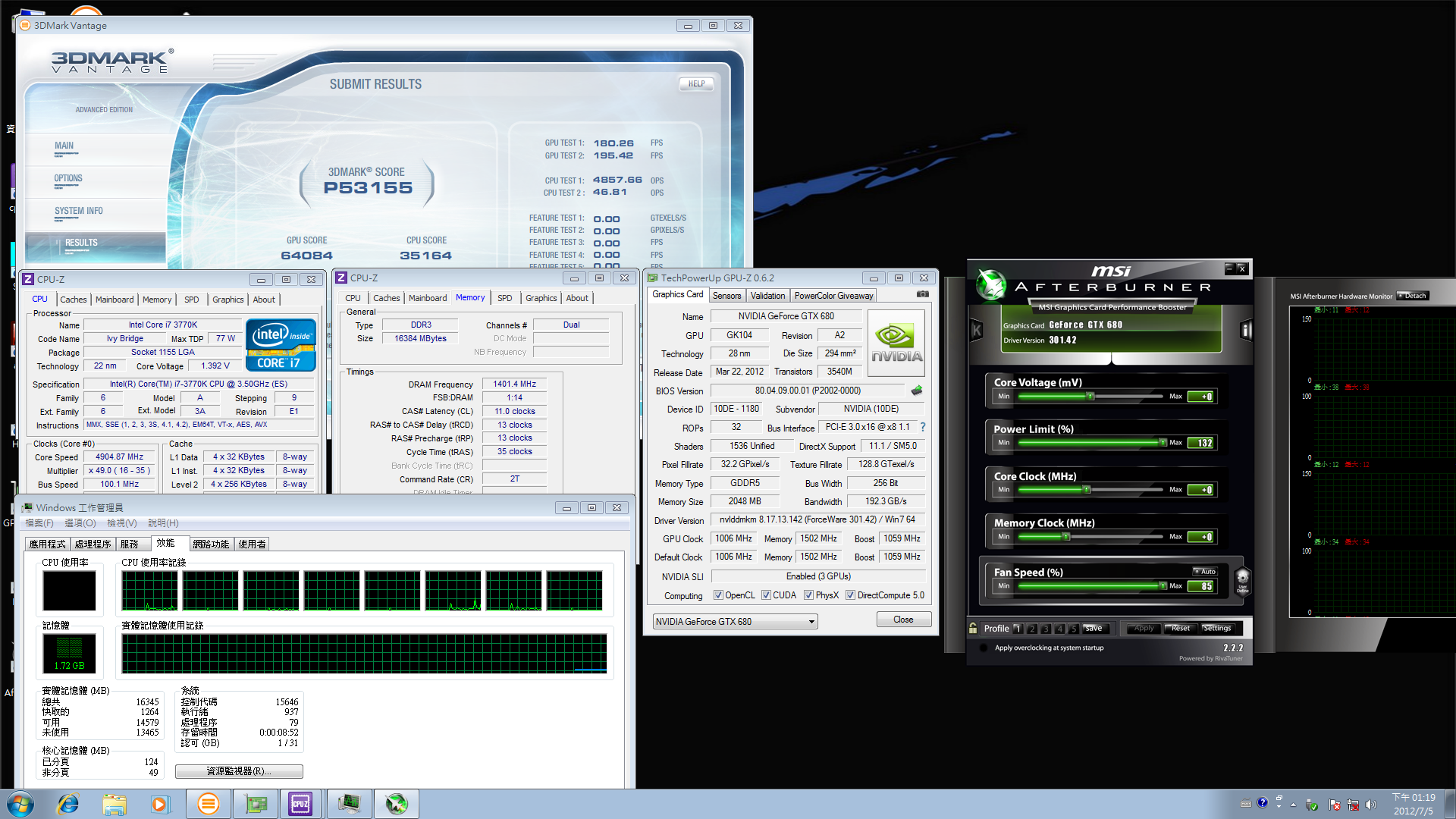Toggle fan speed Auto button
Image resolution: width=1456 pixels, height=819 pixels.
pyautogui.click(x=1205, y=572)
